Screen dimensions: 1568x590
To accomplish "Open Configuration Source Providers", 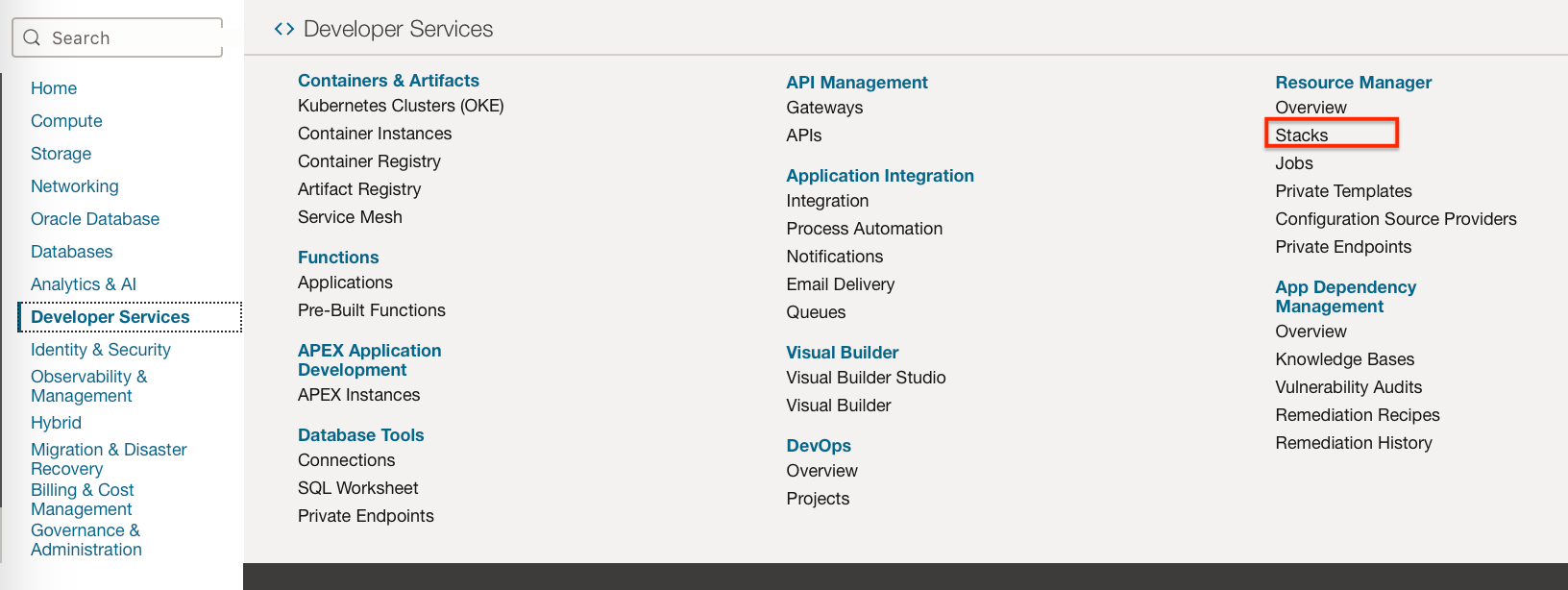I will tap(1395, 219).
